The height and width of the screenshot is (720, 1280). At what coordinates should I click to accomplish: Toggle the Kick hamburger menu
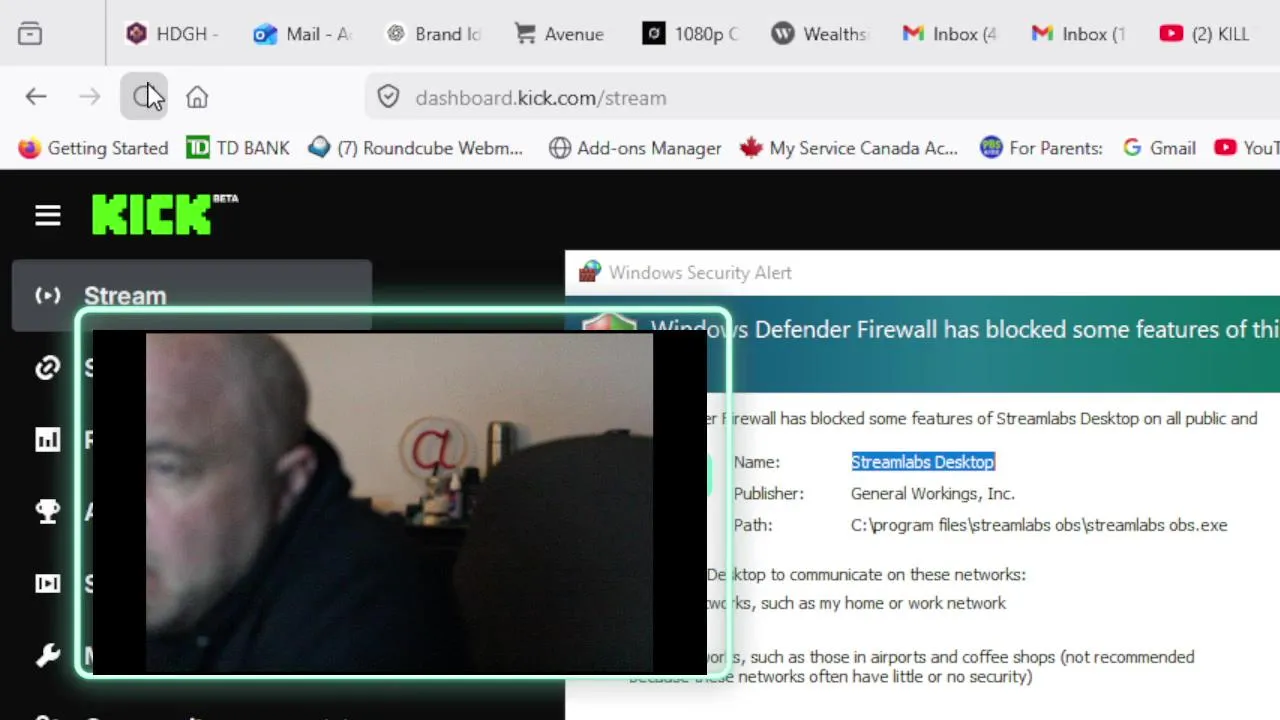click(48, 215)
